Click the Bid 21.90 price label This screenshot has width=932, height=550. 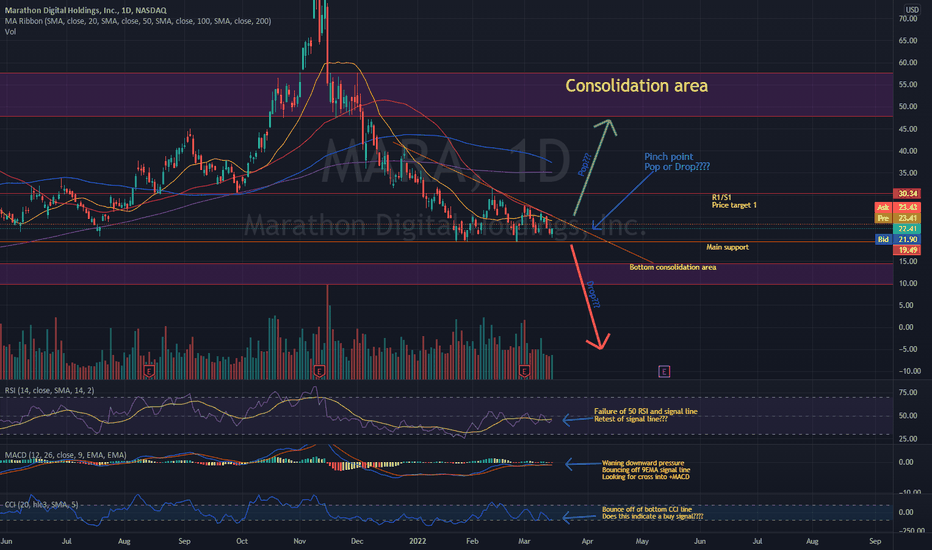click(x=898, y=239)
